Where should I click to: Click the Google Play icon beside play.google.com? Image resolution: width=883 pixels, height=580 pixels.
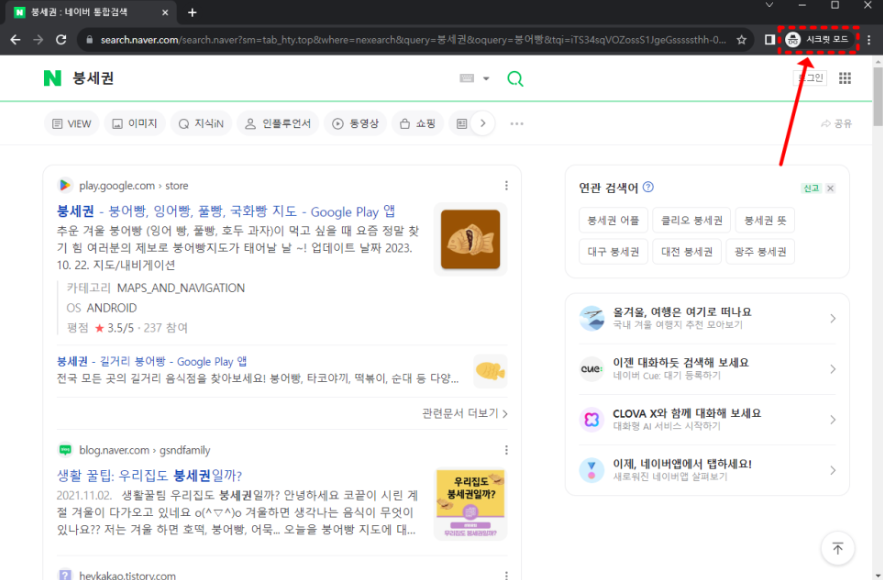coord(65,185)
